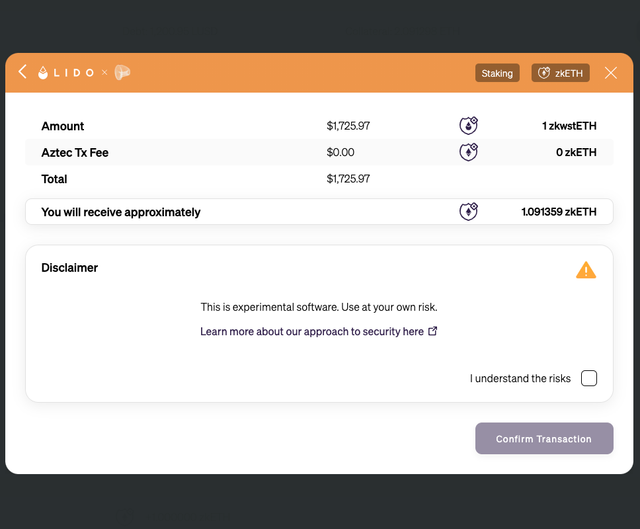Click the Lido droplet logo
640x529 pixels.
pyautogui.click(x=43, y=73)
